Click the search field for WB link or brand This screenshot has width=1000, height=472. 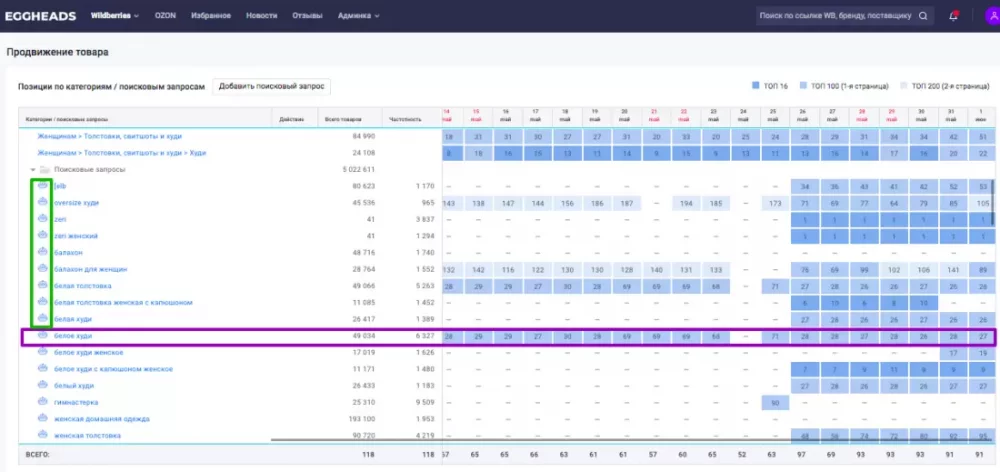834,16
